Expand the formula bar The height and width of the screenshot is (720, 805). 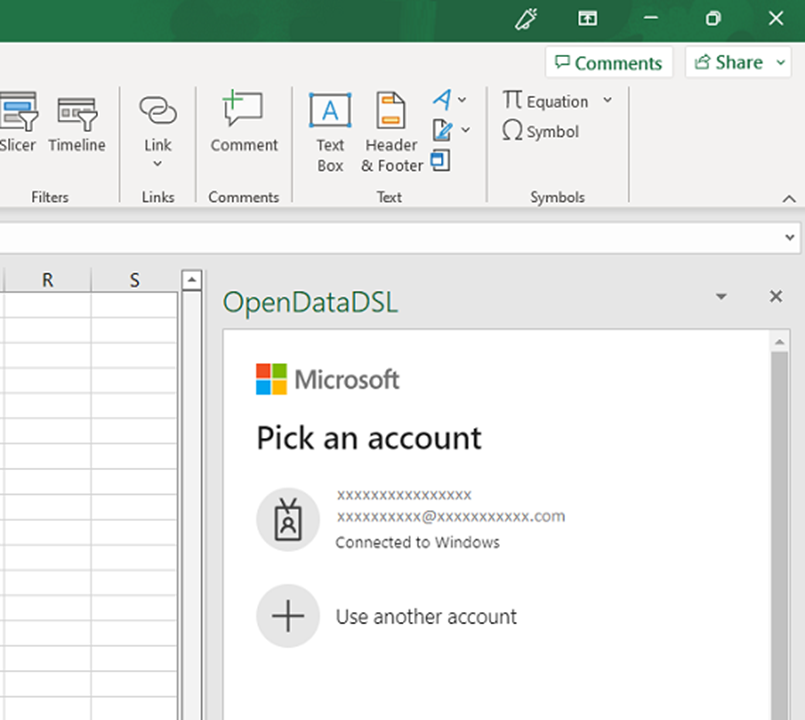point(790,237)
